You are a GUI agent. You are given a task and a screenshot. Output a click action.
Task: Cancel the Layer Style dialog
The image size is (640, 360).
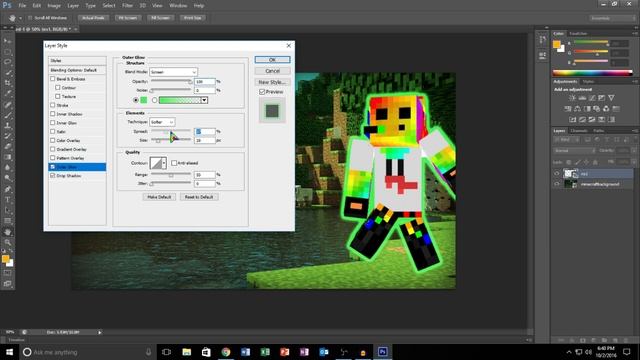272,71
